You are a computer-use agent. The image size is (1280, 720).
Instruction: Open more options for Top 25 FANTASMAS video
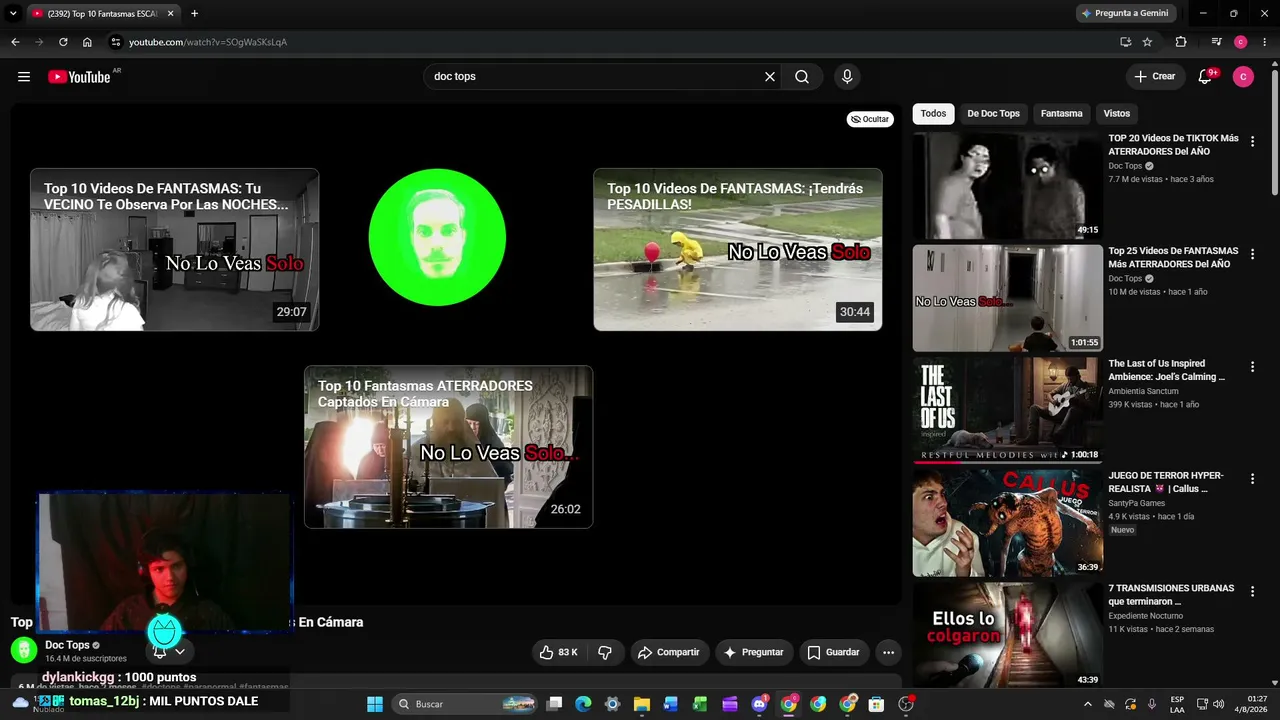(1252, 254)
